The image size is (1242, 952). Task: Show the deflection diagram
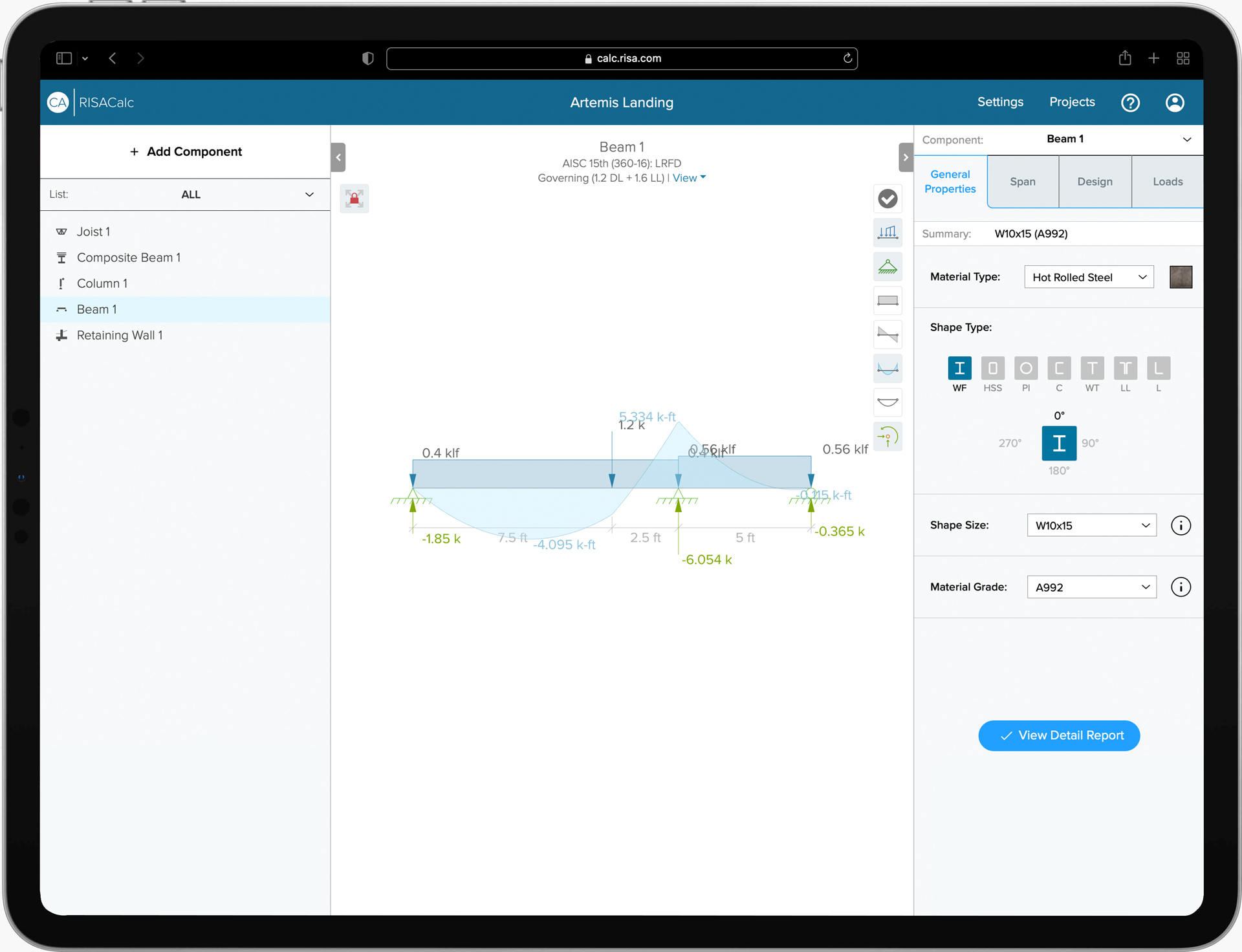(x=888, y=402)
